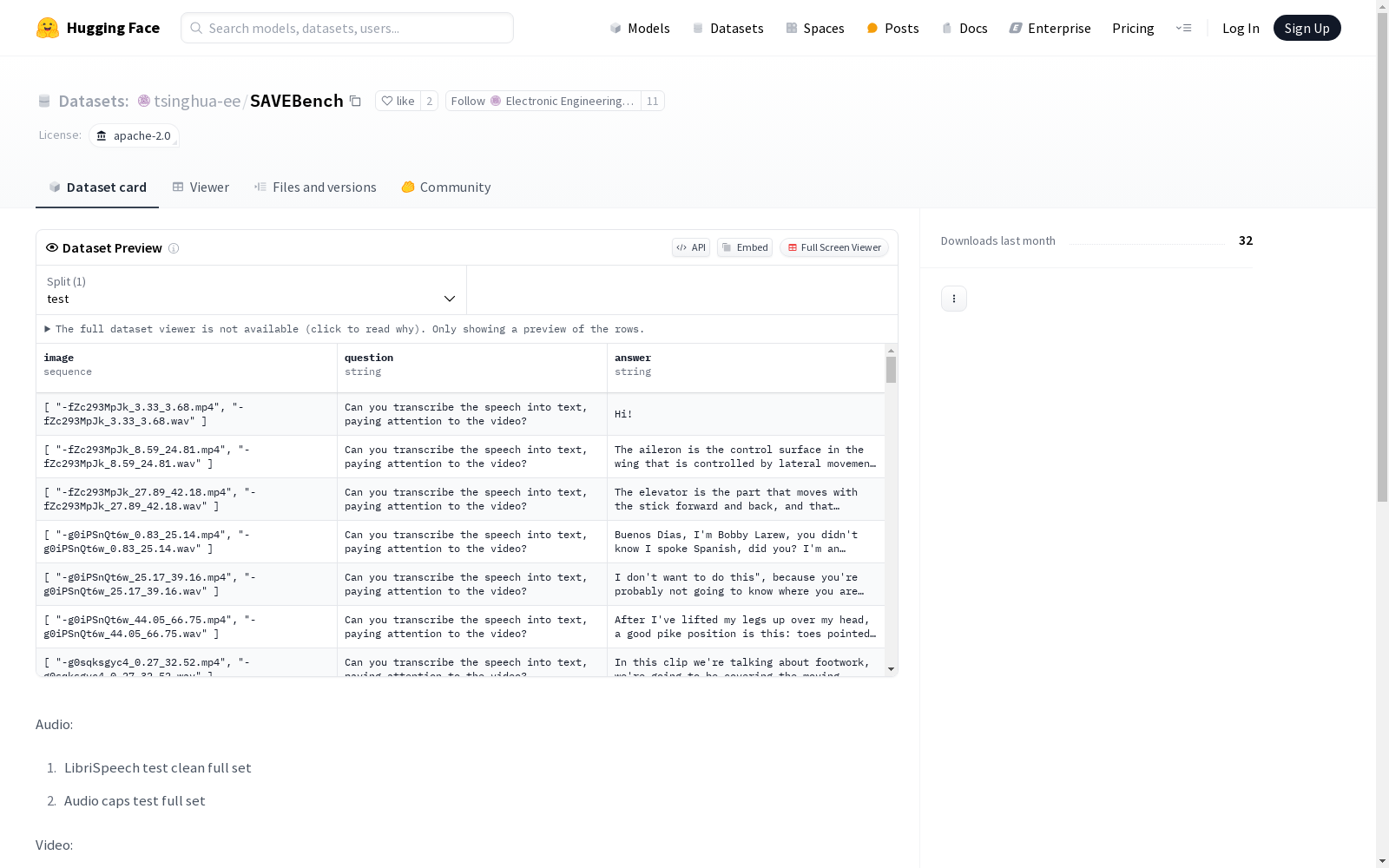Open the Files and versions tab
Screen dimensions: 1389x868
[x=315, y=187]
